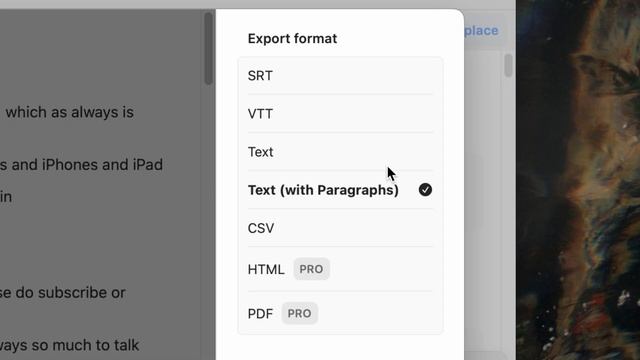
Task: Click the desktop wallpaper area
Action: pos(578,180)
